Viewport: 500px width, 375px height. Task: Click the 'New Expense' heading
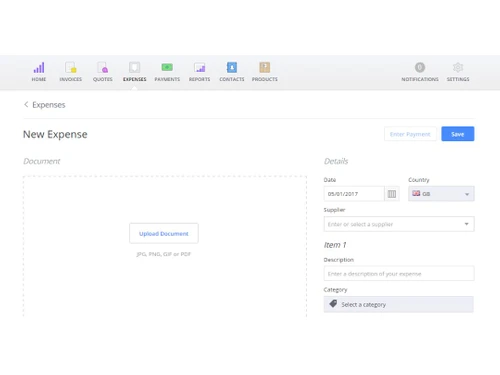click(x=55, y=134)
